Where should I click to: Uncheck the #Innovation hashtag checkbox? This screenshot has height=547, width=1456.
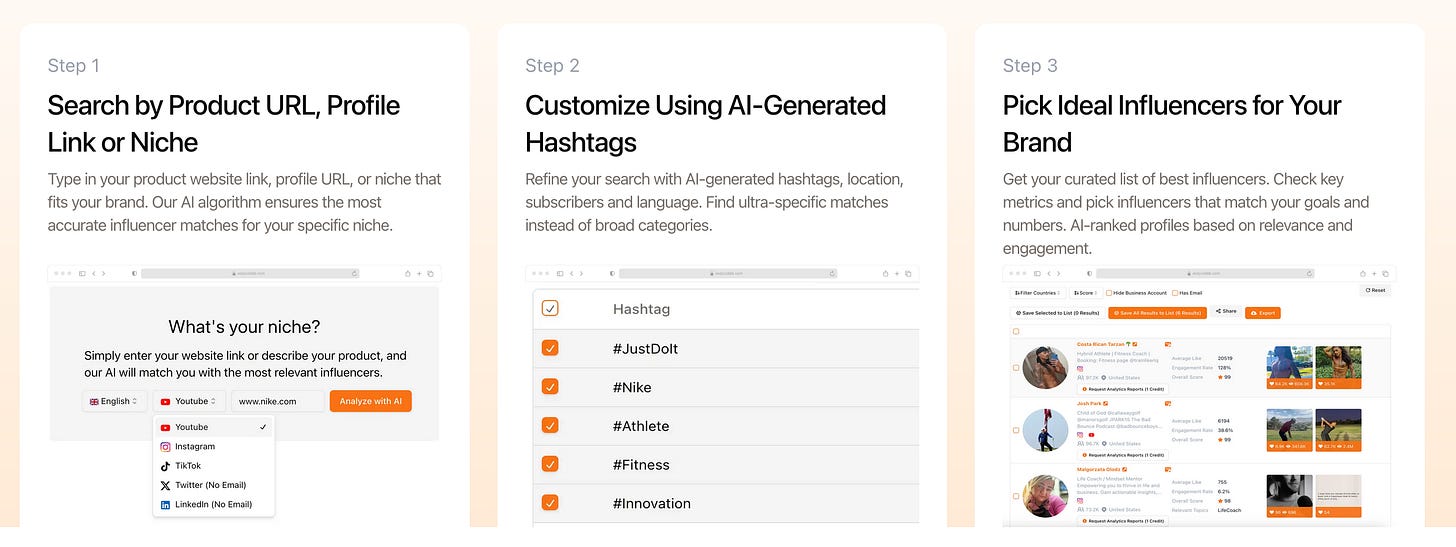pos(550,503)
